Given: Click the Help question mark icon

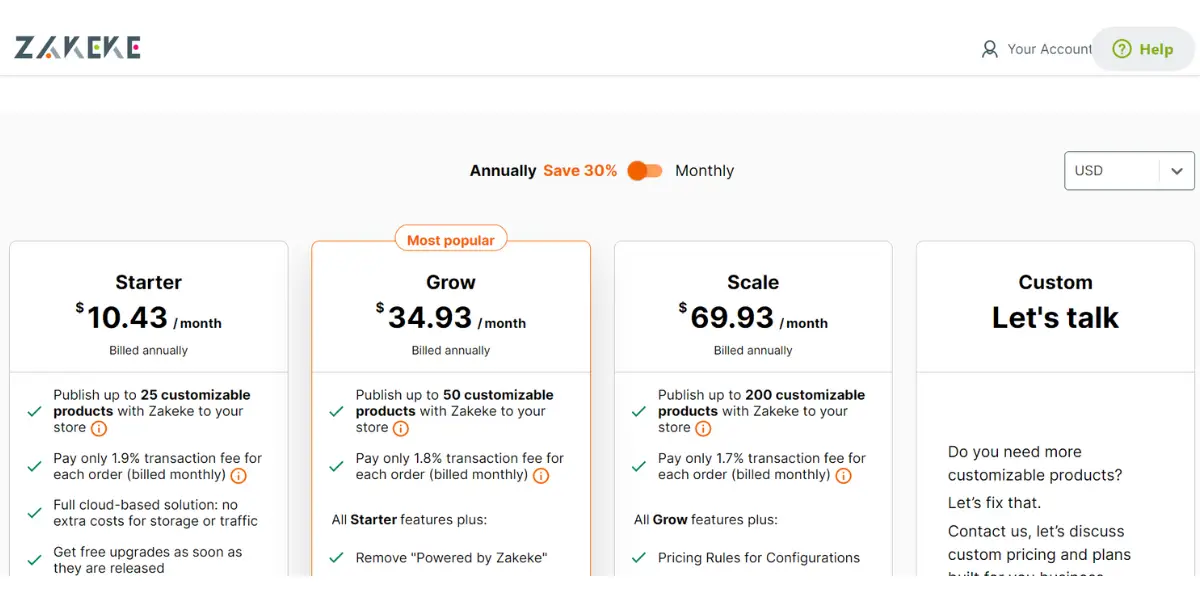Looking at the screenshot, I should click(1122, 49).
